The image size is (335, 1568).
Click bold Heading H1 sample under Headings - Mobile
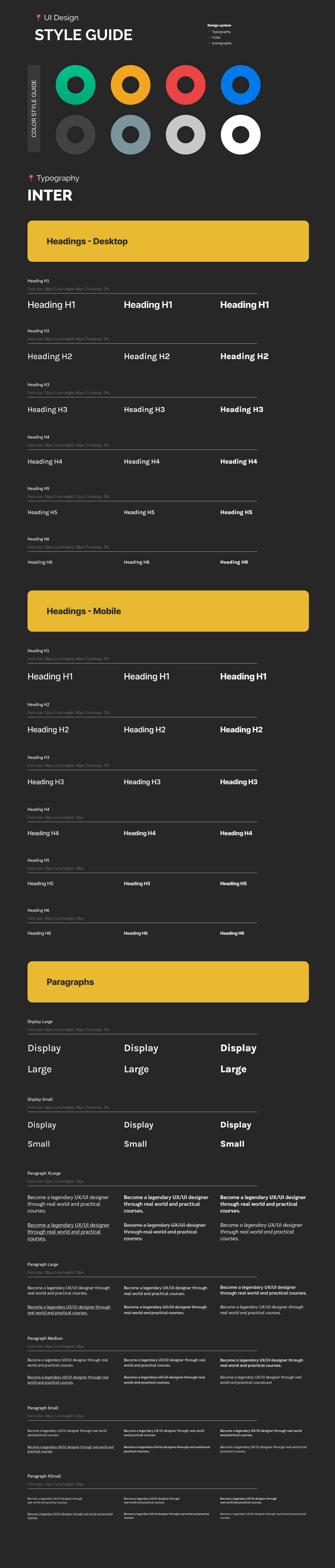tap(243, 676)
